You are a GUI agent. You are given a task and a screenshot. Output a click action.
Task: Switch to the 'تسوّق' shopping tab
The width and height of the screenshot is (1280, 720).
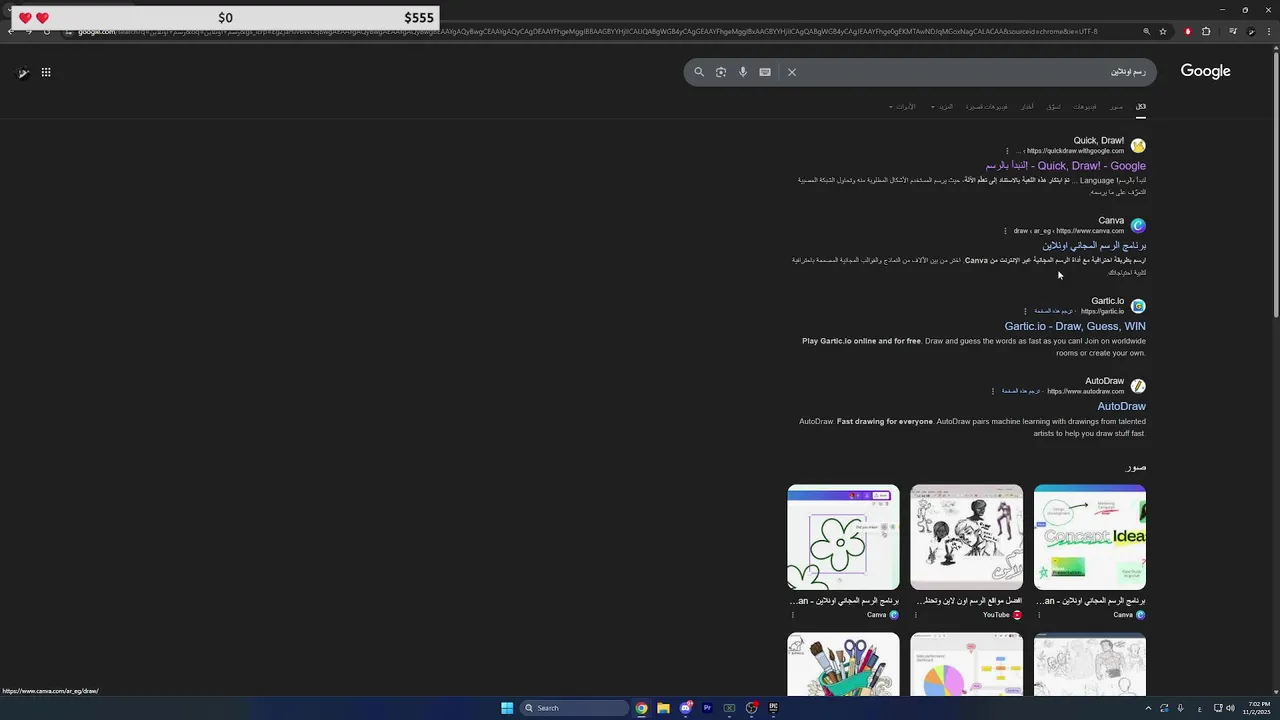(1054, 106)
